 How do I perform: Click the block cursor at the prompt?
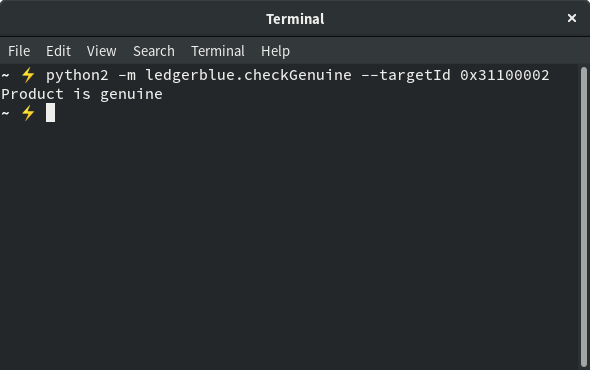pos(50,113)
